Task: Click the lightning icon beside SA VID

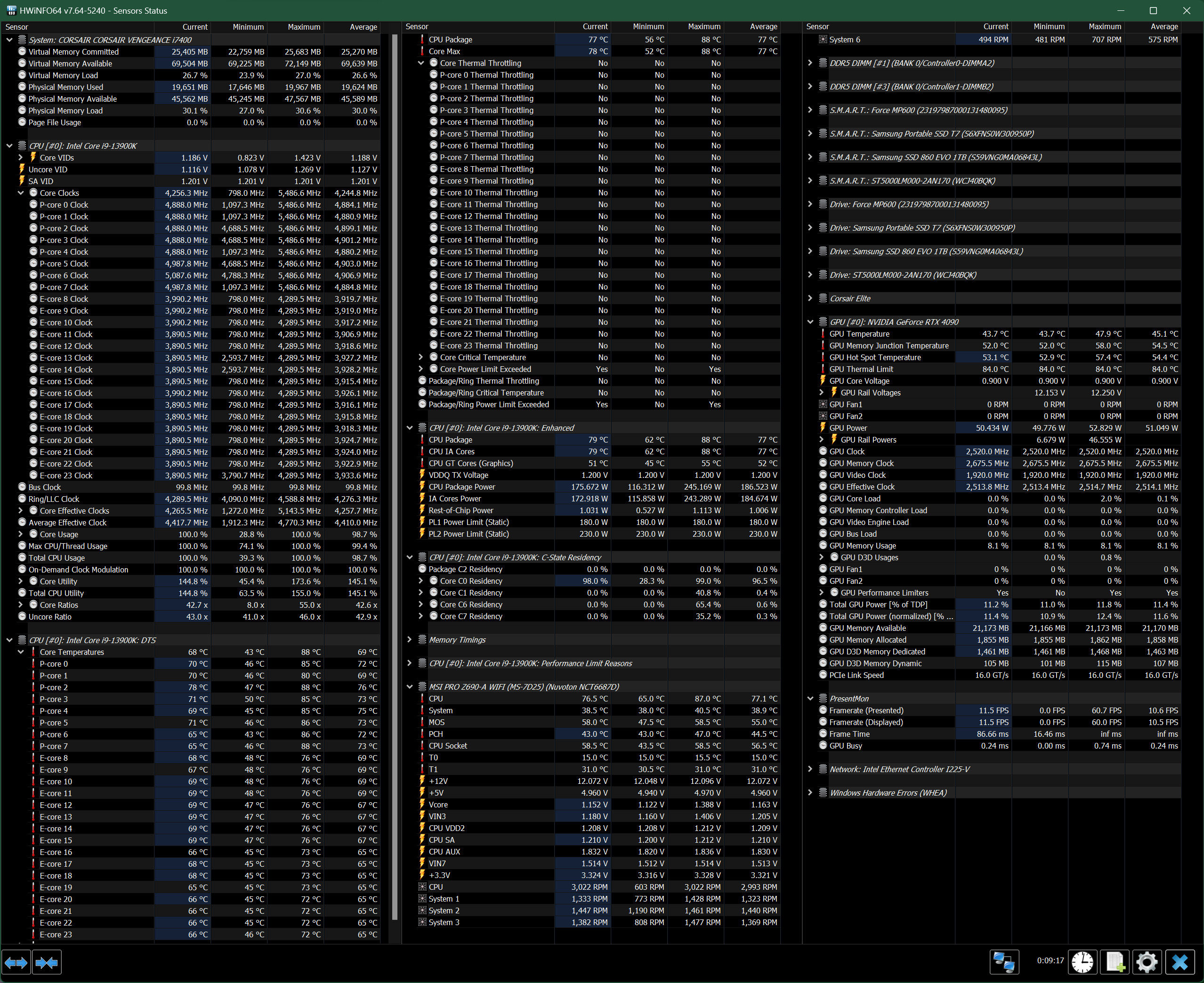Action: pos(22,181)
